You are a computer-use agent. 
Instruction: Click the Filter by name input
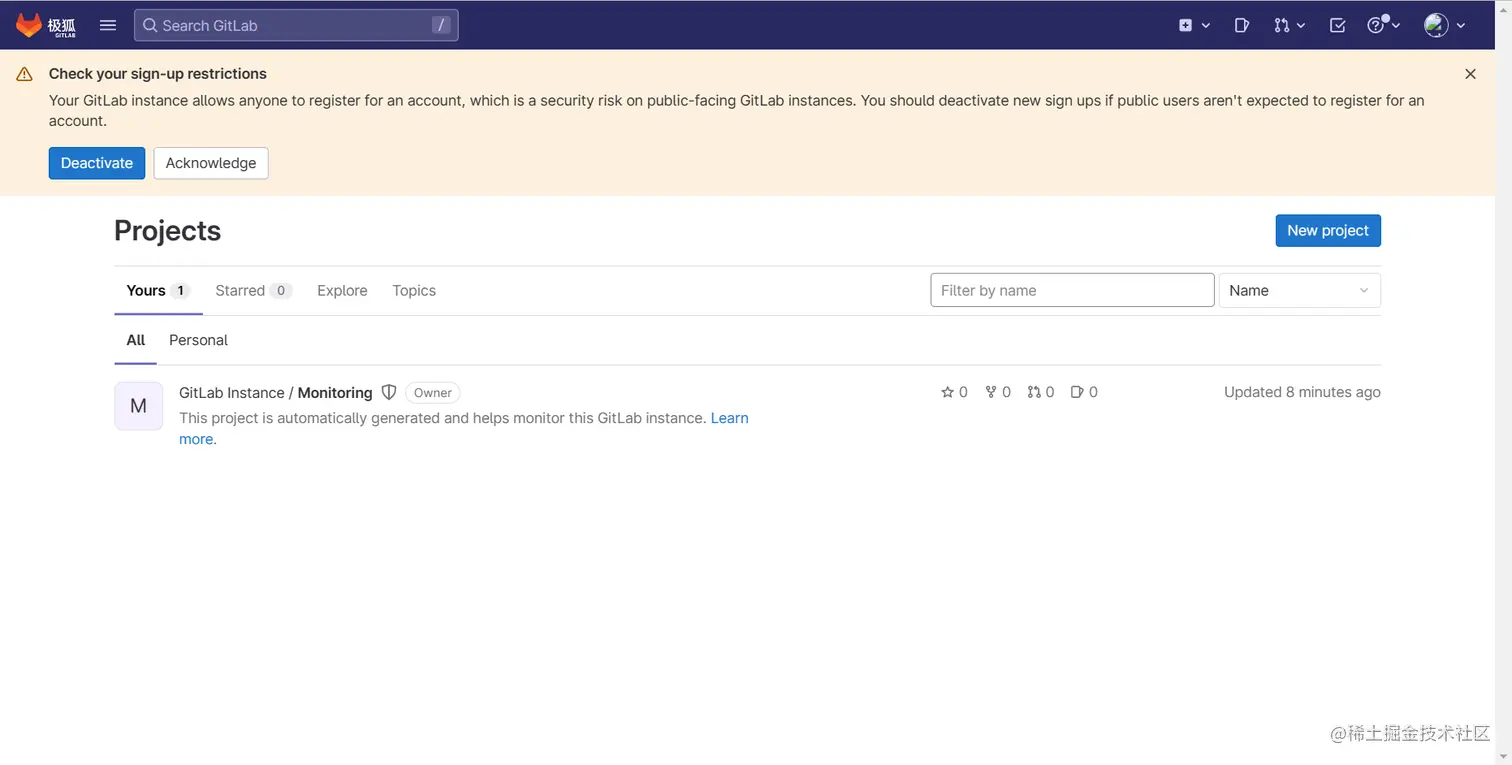point(1072,290)
